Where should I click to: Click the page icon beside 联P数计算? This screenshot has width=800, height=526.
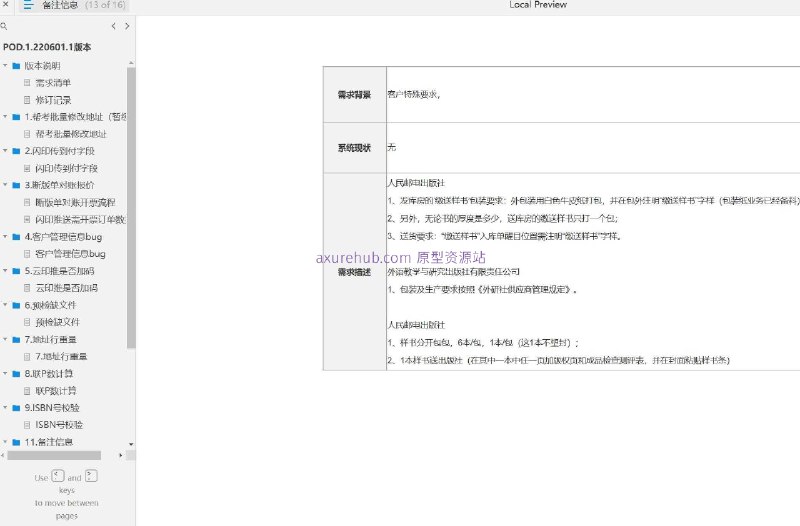coord(27,391)
